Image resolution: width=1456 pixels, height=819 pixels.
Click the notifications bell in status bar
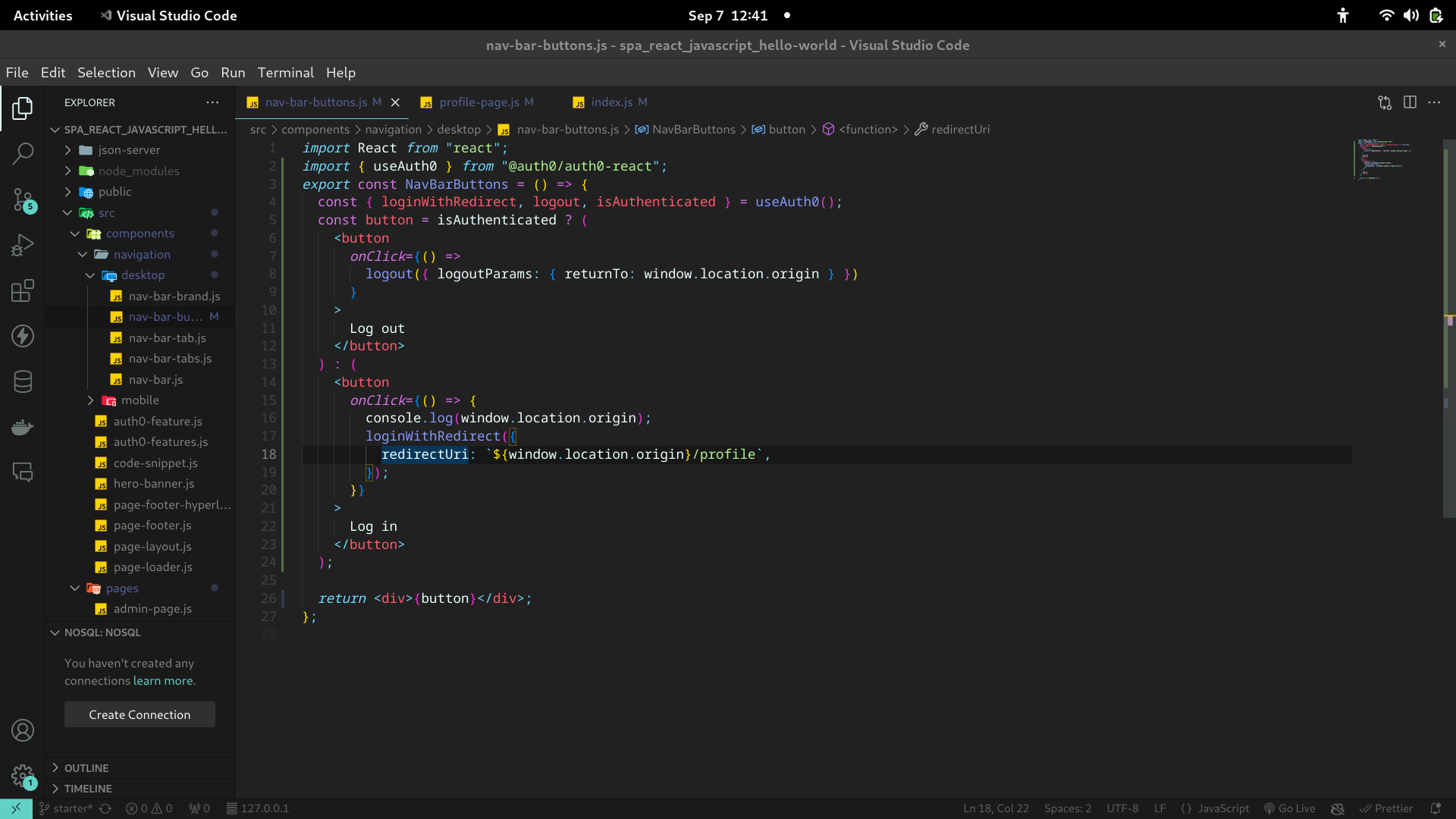click(x=1435, y=808)
